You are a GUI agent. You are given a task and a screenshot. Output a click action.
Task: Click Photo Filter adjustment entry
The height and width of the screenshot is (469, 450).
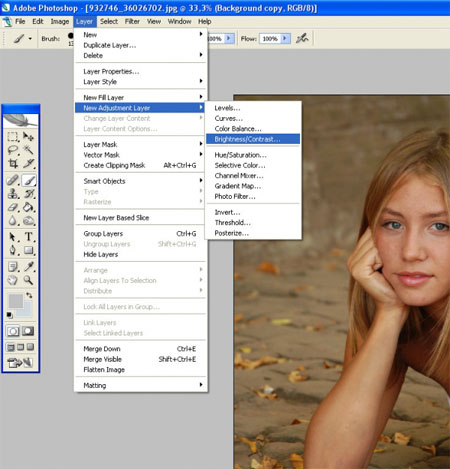(253, 196)
